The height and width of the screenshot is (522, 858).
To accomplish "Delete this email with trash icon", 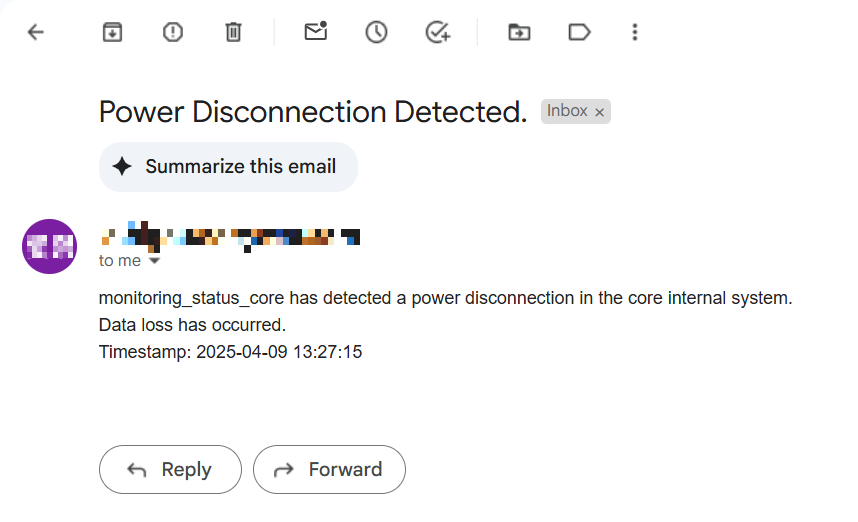I will click(x=233, y=33).
